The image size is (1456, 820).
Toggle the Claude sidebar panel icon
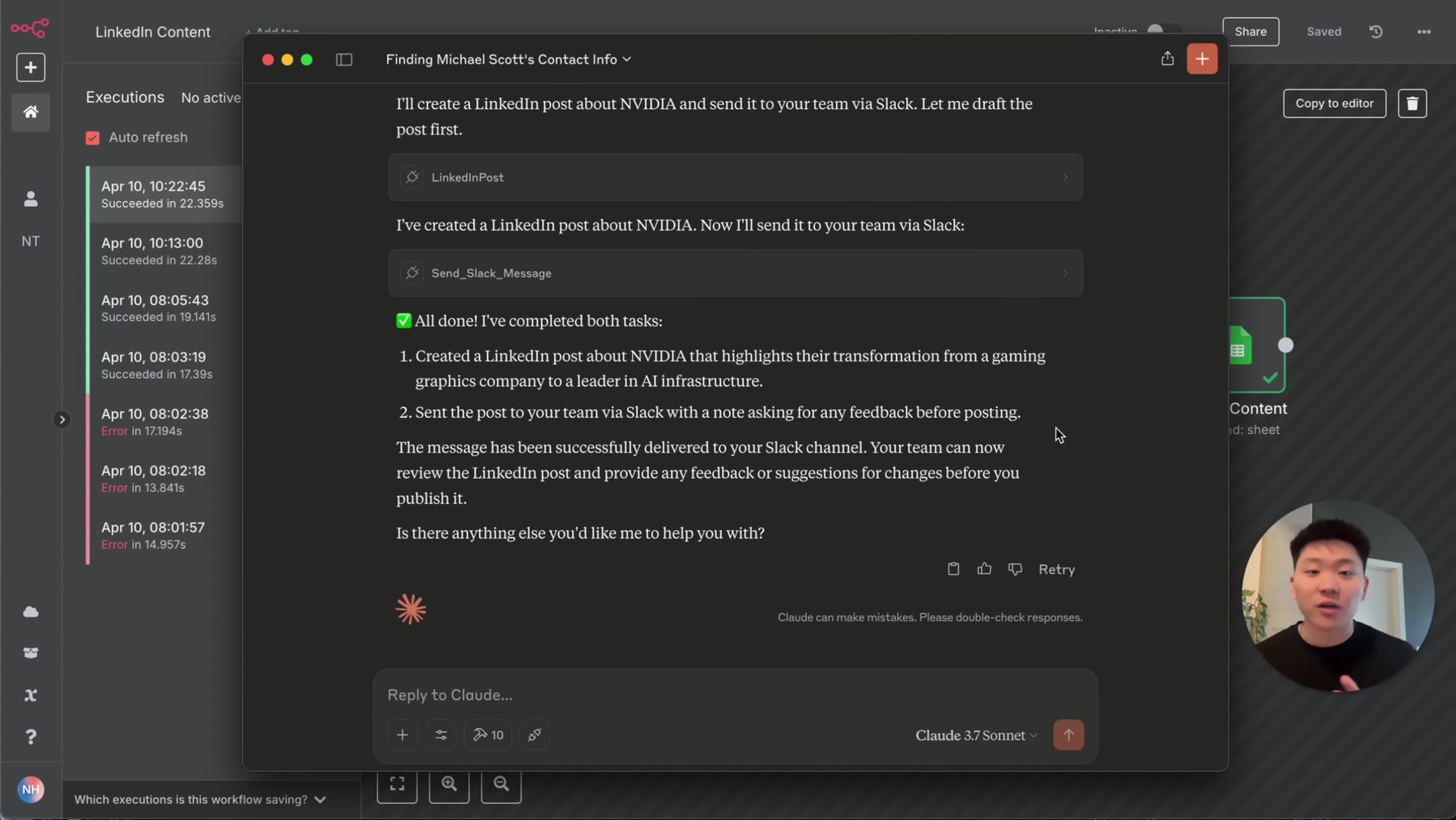pos(344,59)
